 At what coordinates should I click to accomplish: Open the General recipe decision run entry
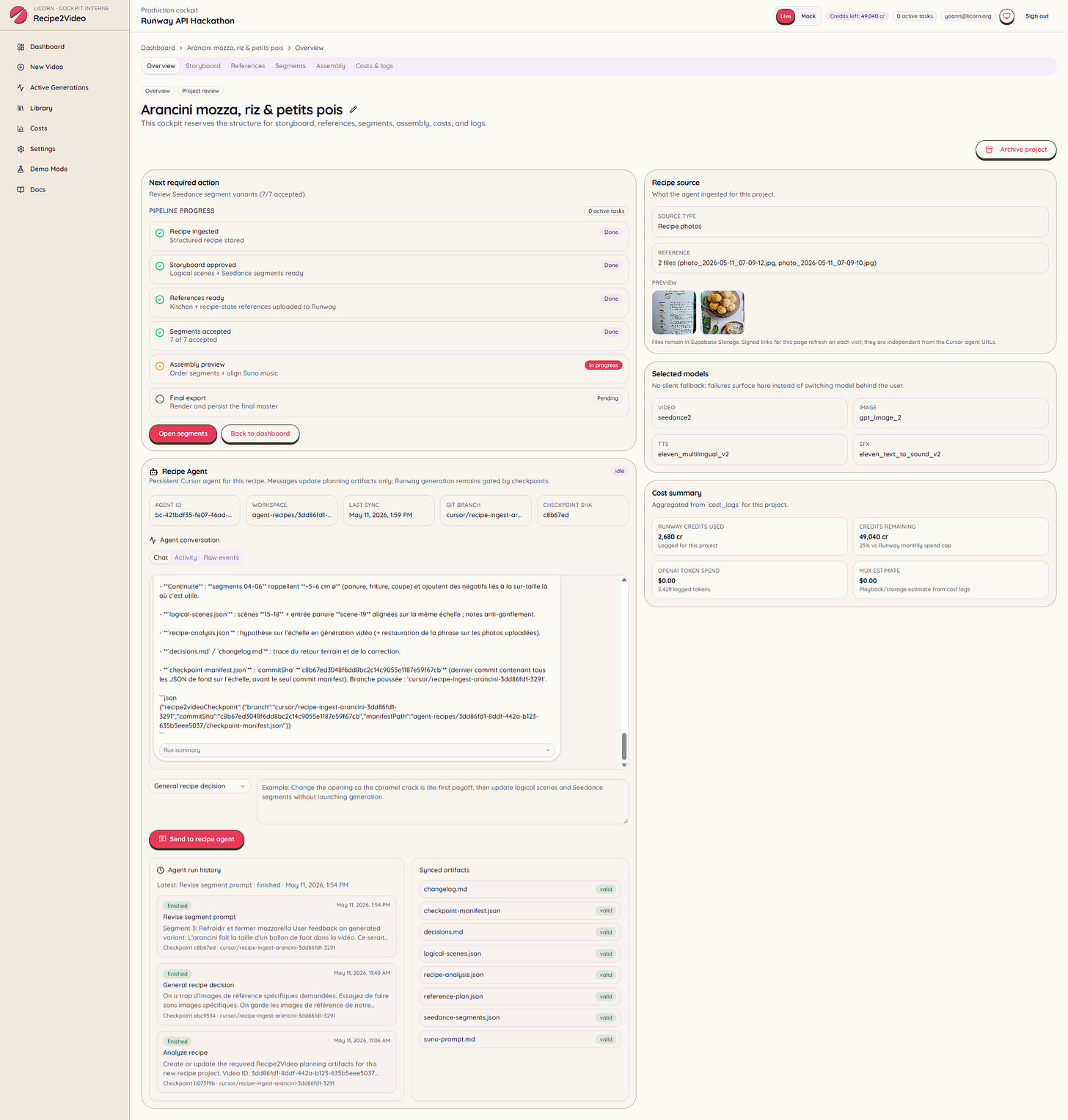[277, 995]
